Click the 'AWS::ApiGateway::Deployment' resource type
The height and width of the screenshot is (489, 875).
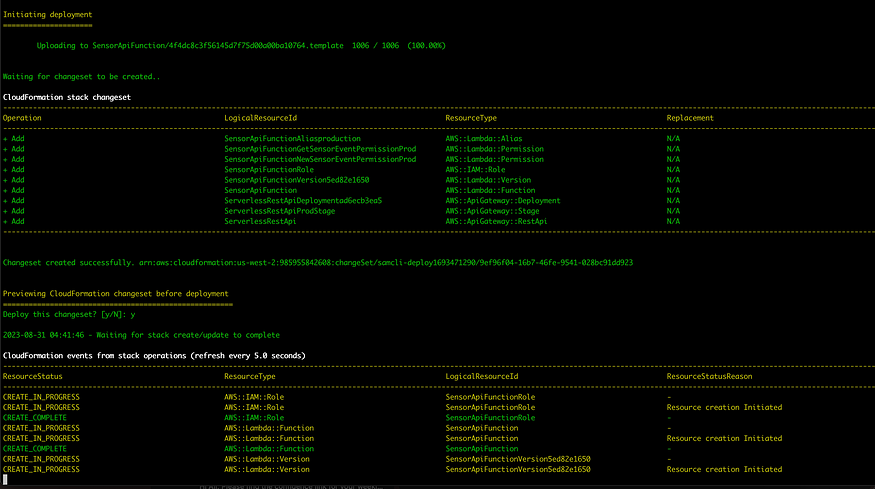(x=503, y=200)
